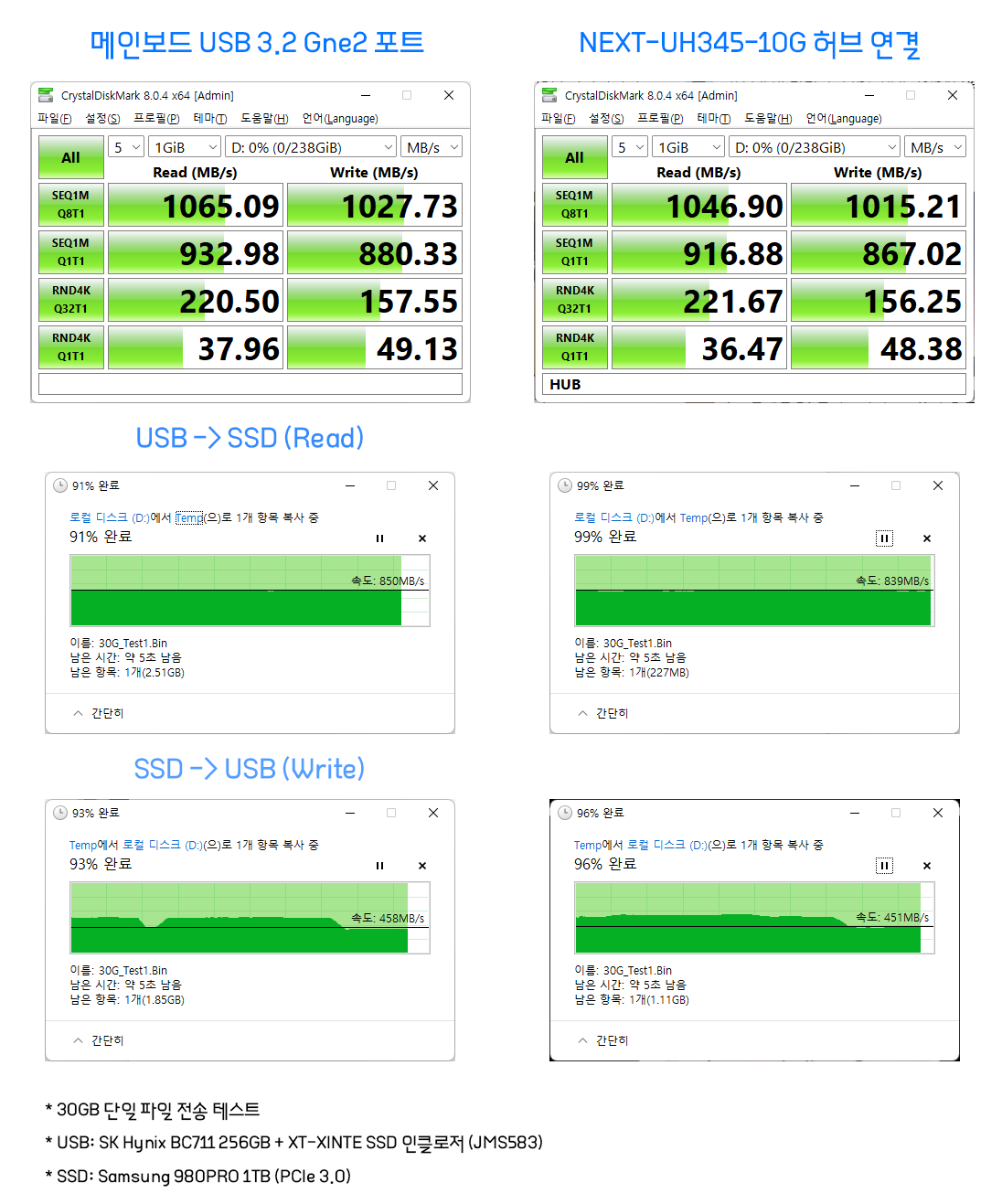Viewport: 1002px width, 1204px height.
Task: Run SEQ1M Q8T1 test in HUB window
Action: [x=574, y=205]
